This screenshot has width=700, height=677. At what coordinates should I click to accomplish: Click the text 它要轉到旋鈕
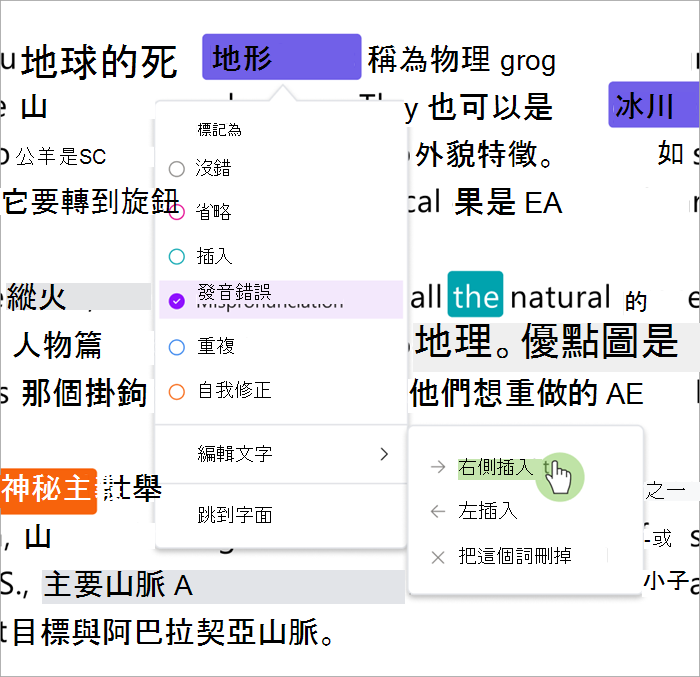[x=91, y=201]
